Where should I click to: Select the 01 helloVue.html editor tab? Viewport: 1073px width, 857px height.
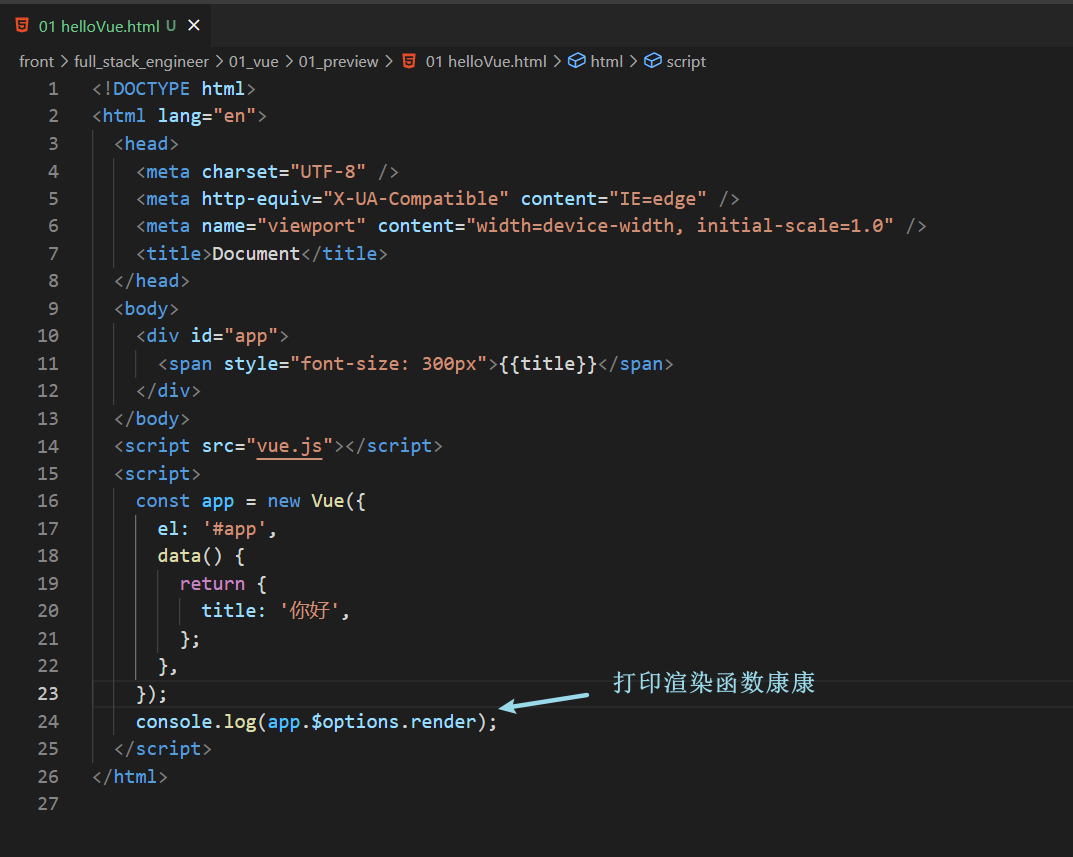pos(106,26)
